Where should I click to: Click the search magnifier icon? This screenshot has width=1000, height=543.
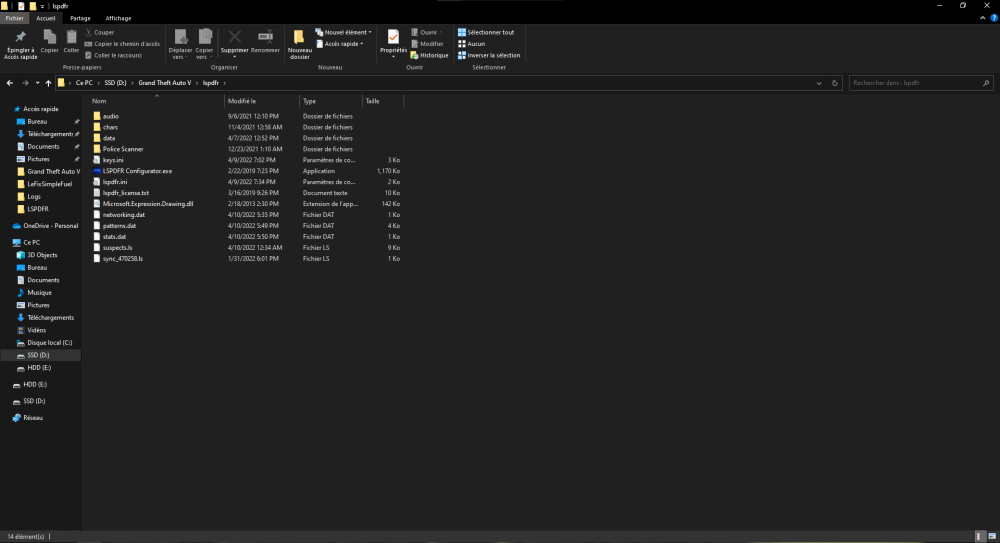986,83
